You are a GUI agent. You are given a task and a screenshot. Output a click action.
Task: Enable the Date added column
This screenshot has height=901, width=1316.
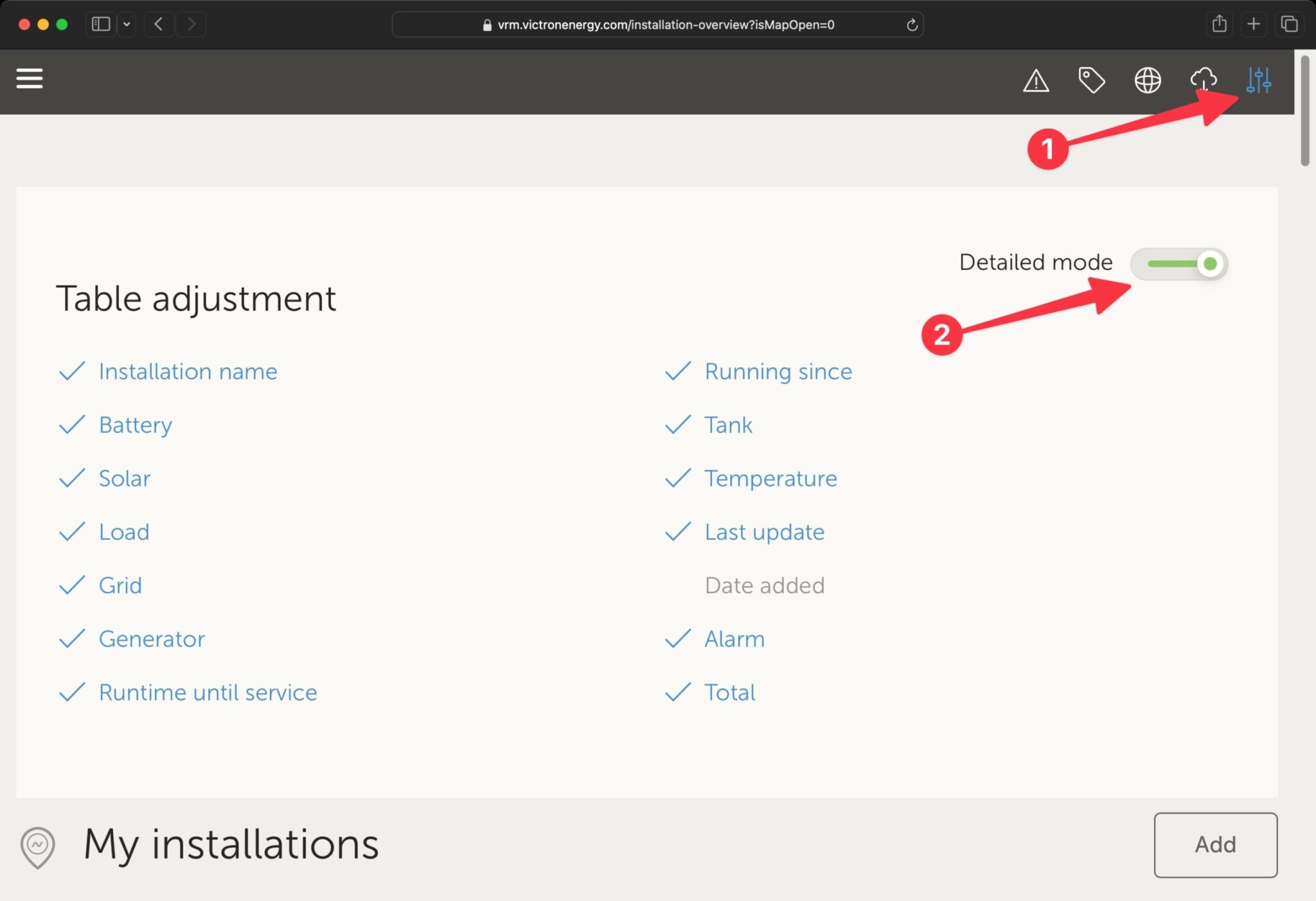[x=764, y=585]
